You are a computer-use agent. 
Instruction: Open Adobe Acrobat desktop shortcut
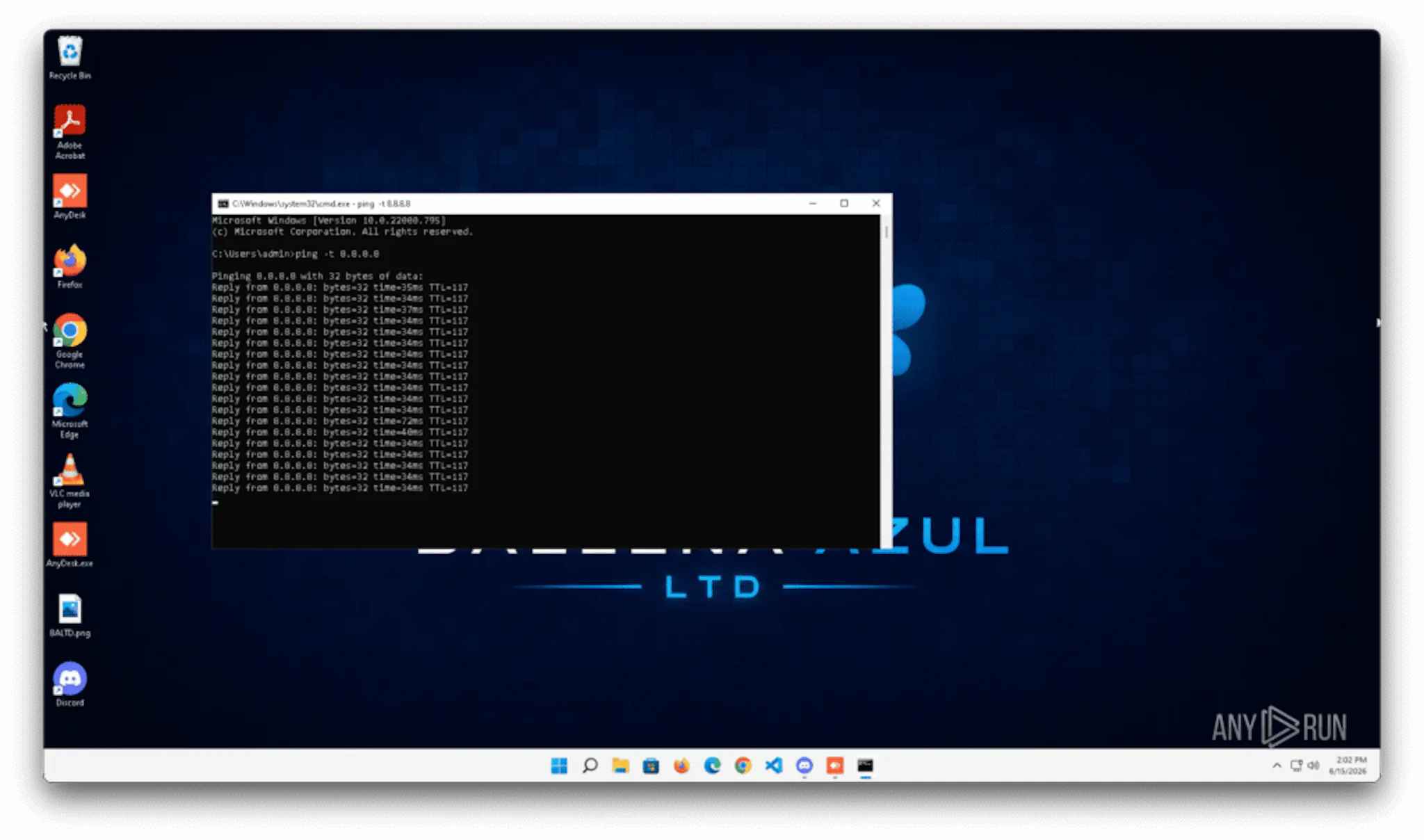click(70, 132)
